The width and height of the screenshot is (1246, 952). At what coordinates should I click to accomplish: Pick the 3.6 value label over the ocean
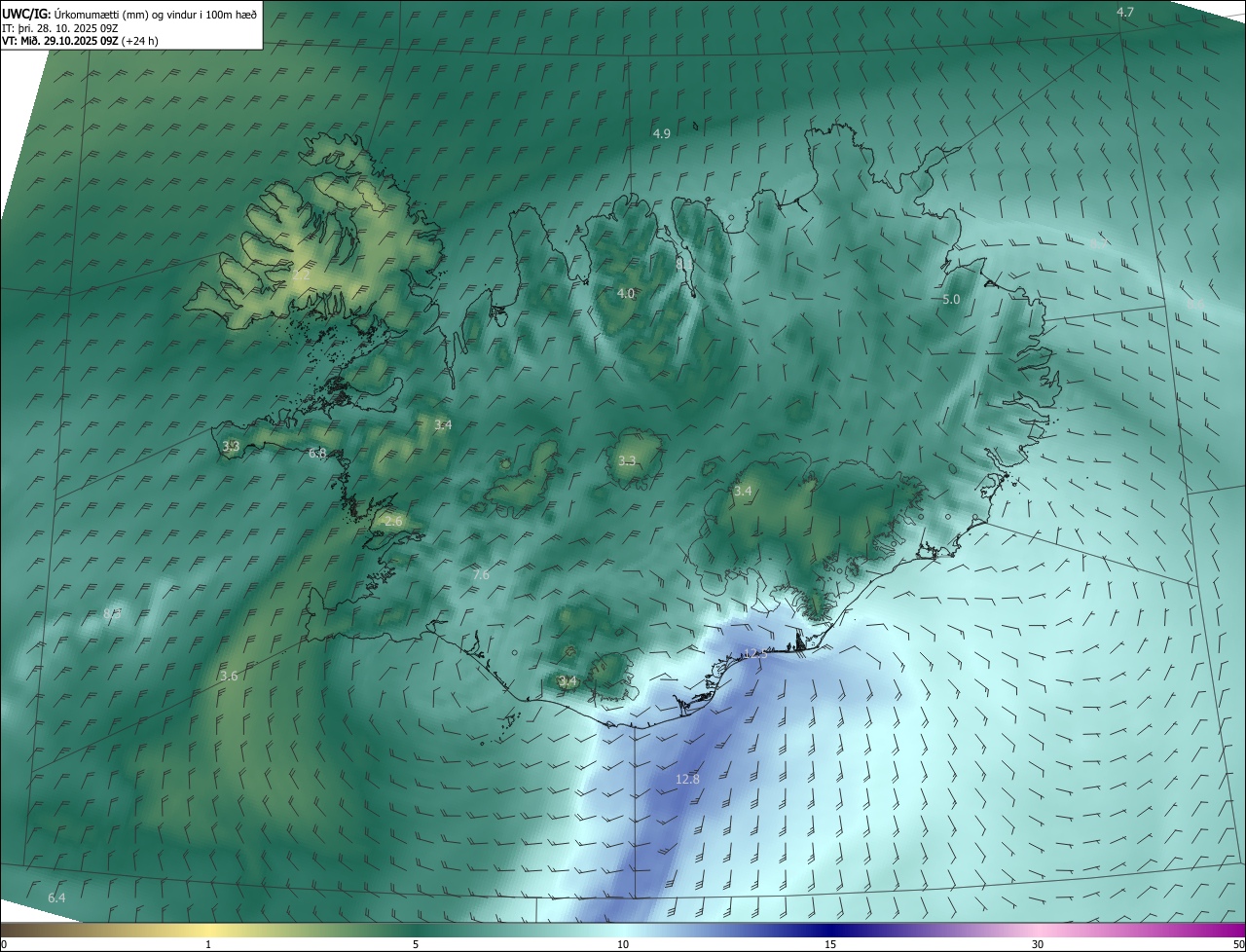click(x=229, y=676)
